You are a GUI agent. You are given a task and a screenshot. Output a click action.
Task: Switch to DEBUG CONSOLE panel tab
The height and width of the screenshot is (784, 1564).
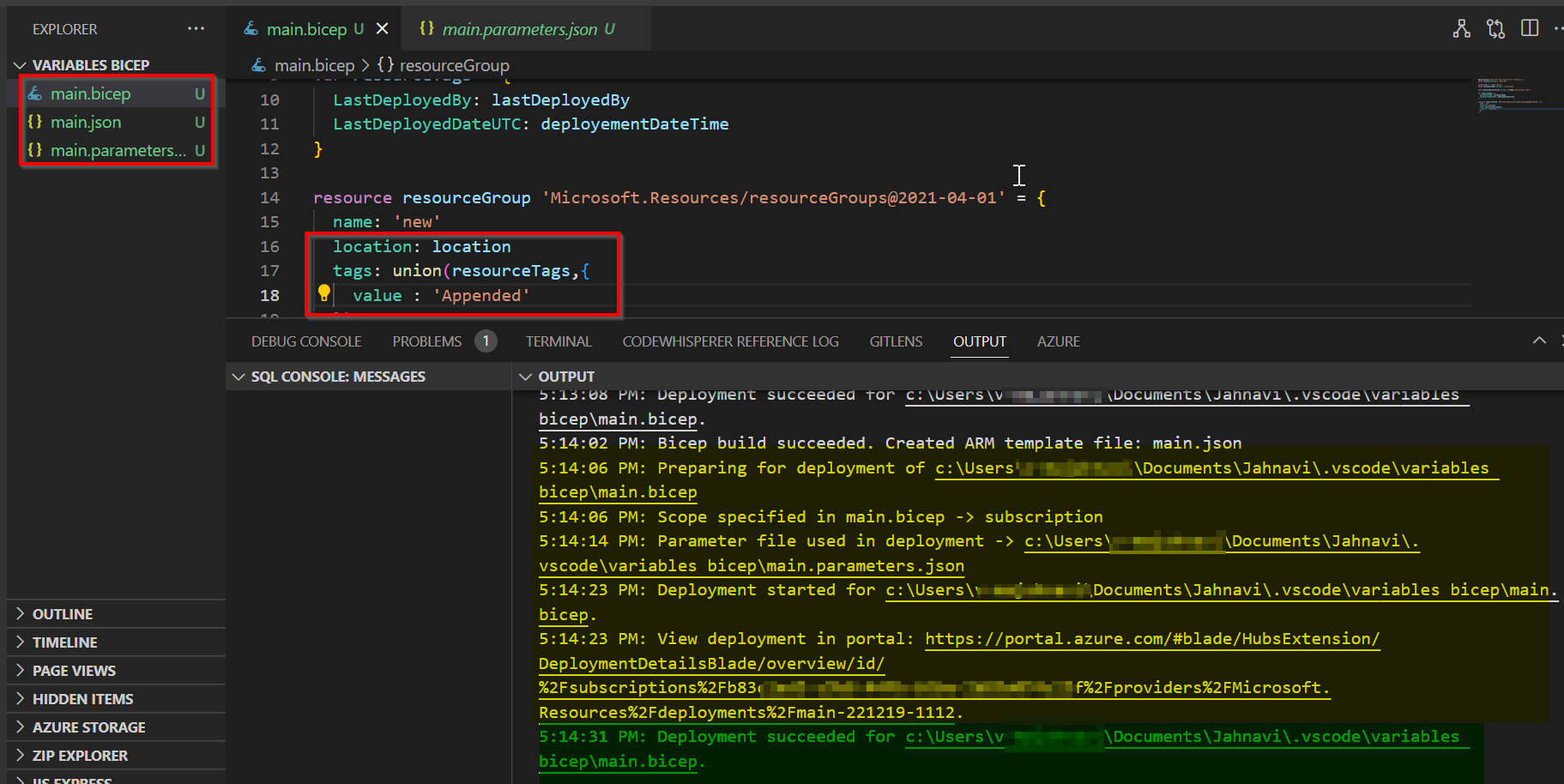point(306,341)
